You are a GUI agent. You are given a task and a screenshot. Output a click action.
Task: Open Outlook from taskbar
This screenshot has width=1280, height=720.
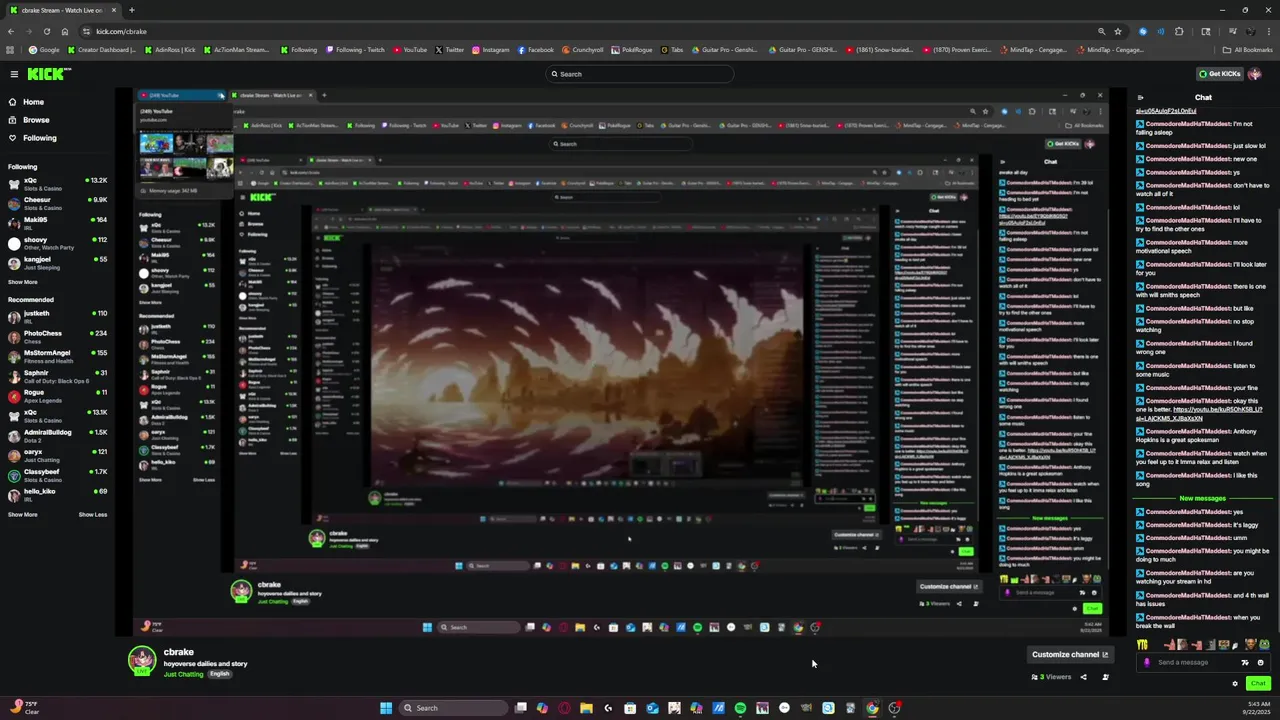coord(652,708)
